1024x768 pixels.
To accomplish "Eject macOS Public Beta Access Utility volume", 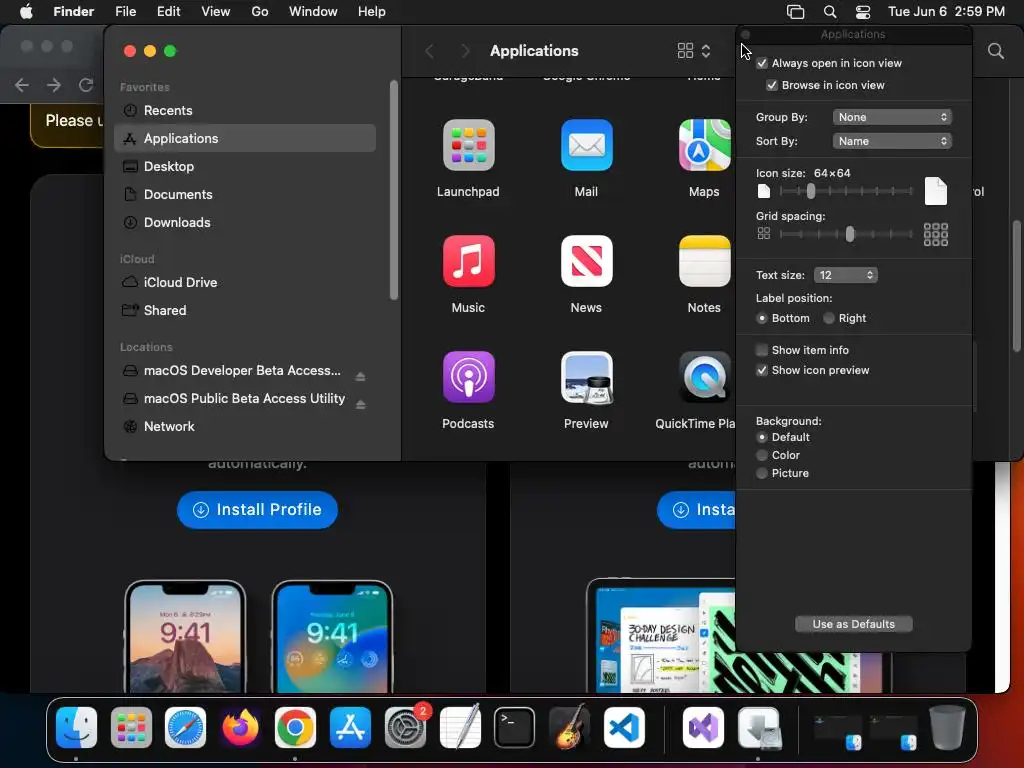I will [x=360, y=404].
